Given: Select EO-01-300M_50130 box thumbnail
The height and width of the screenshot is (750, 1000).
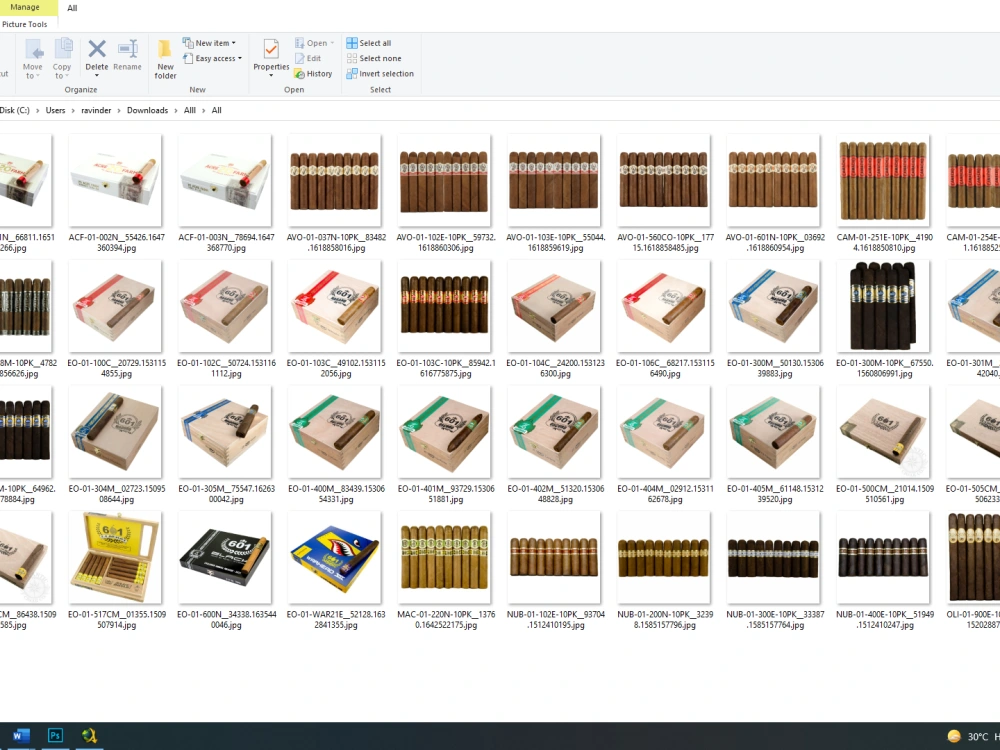Looking at the screenshot, I should (774, 305).
